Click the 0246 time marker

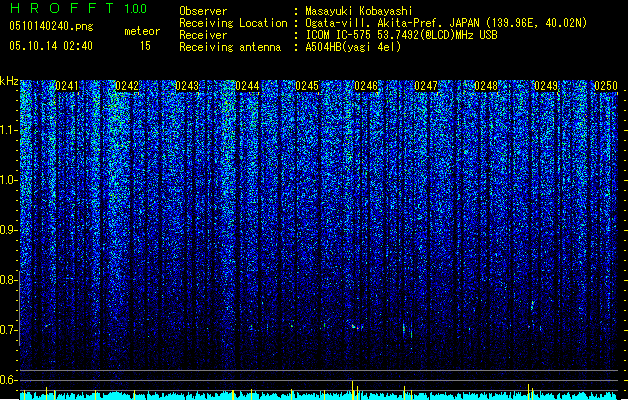(x=366, y=86)
